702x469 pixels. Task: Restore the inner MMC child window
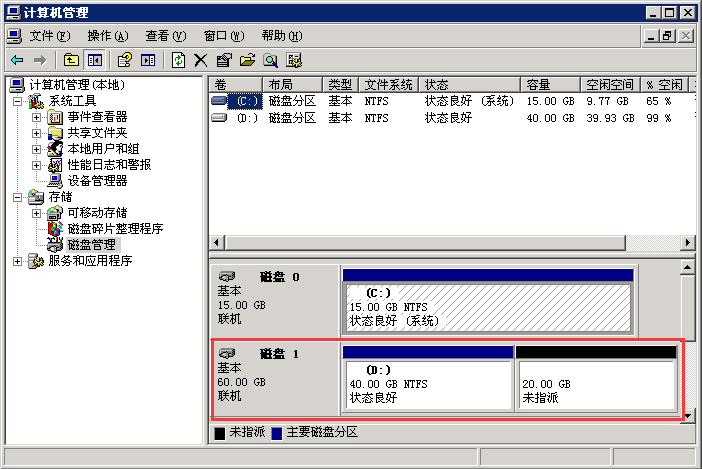(667, 35)
